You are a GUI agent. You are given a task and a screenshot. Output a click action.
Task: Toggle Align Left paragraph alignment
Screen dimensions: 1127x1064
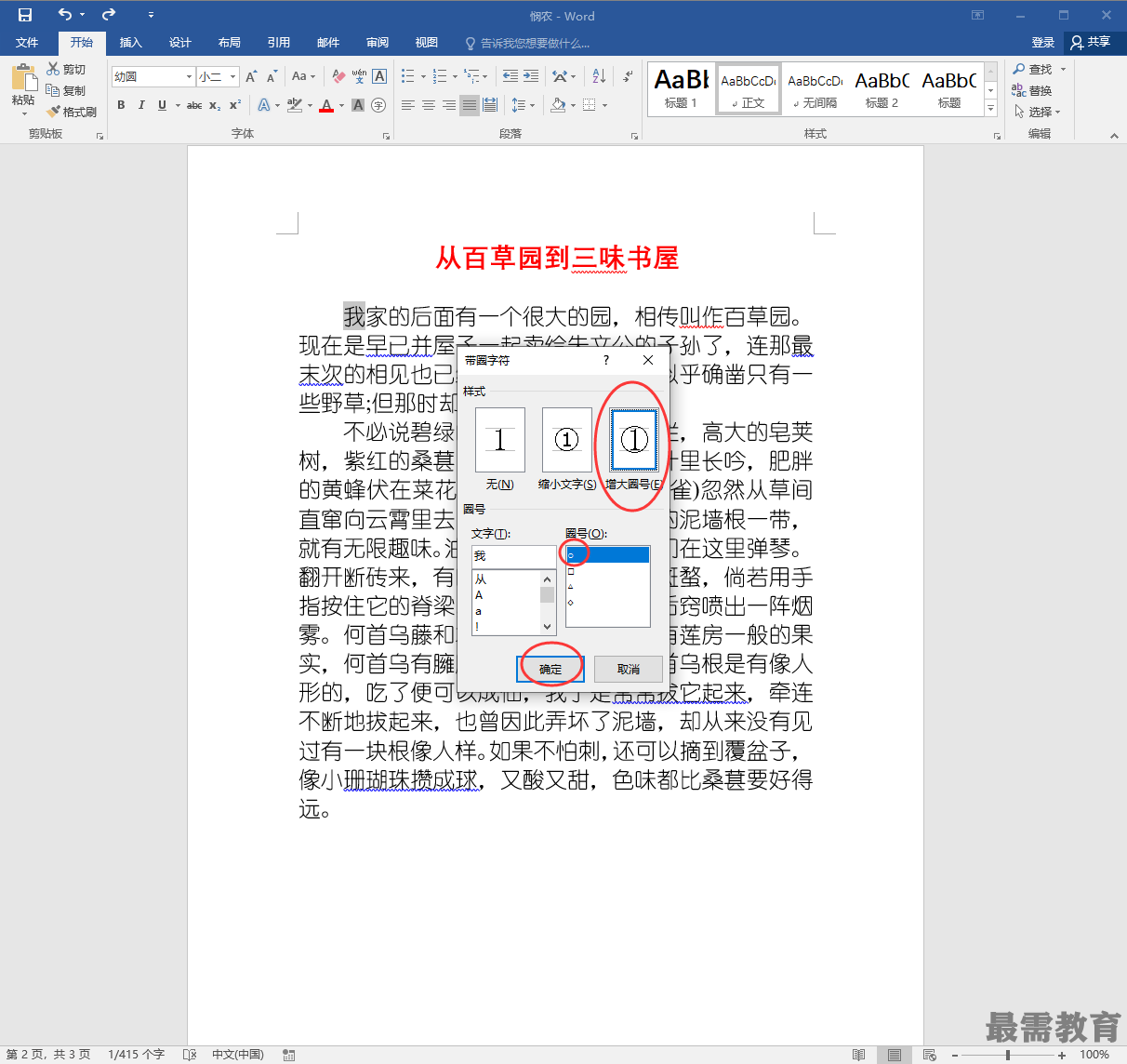pyautogui.click(x=408, y=105)
